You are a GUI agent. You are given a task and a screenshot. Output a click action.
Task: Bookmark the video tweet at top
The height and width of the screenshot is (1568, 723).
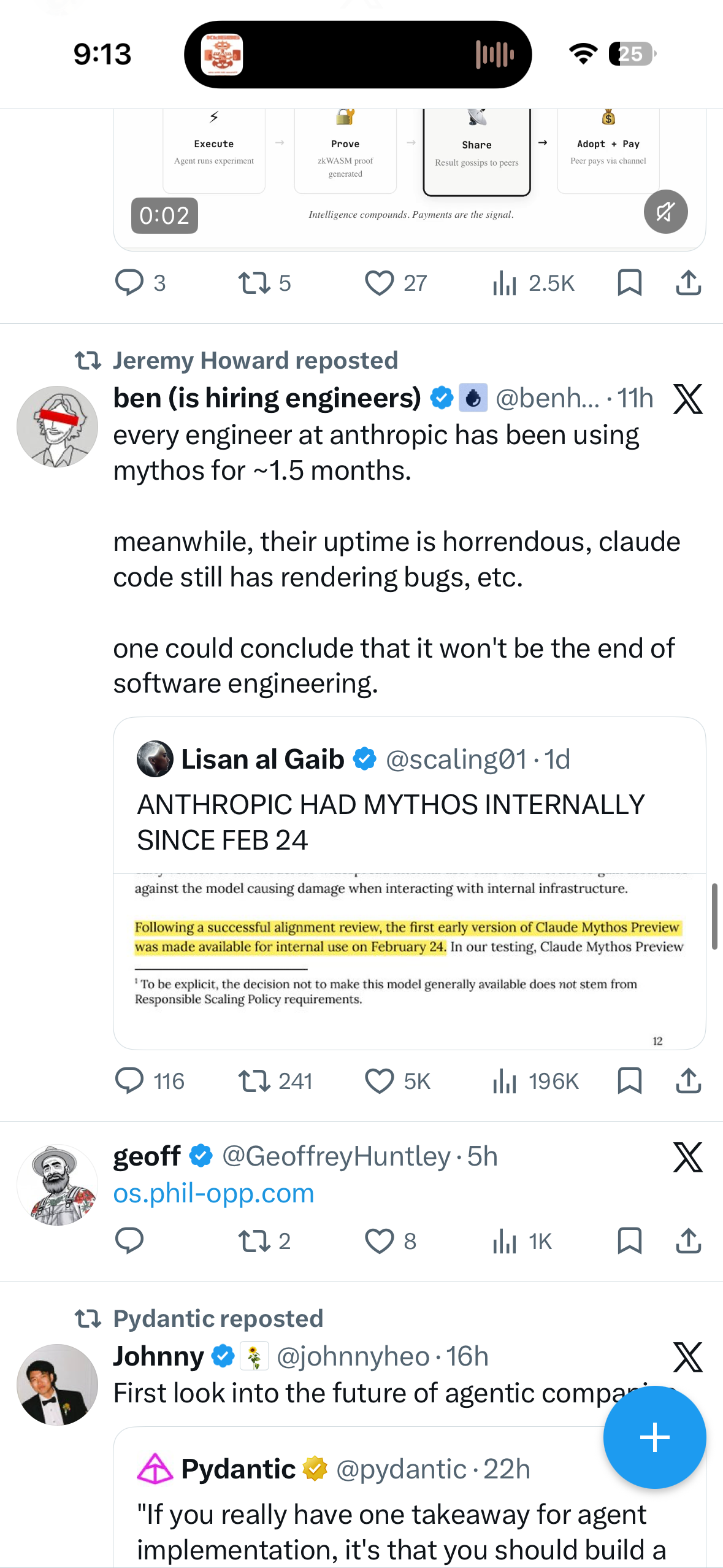click(629, 283)
